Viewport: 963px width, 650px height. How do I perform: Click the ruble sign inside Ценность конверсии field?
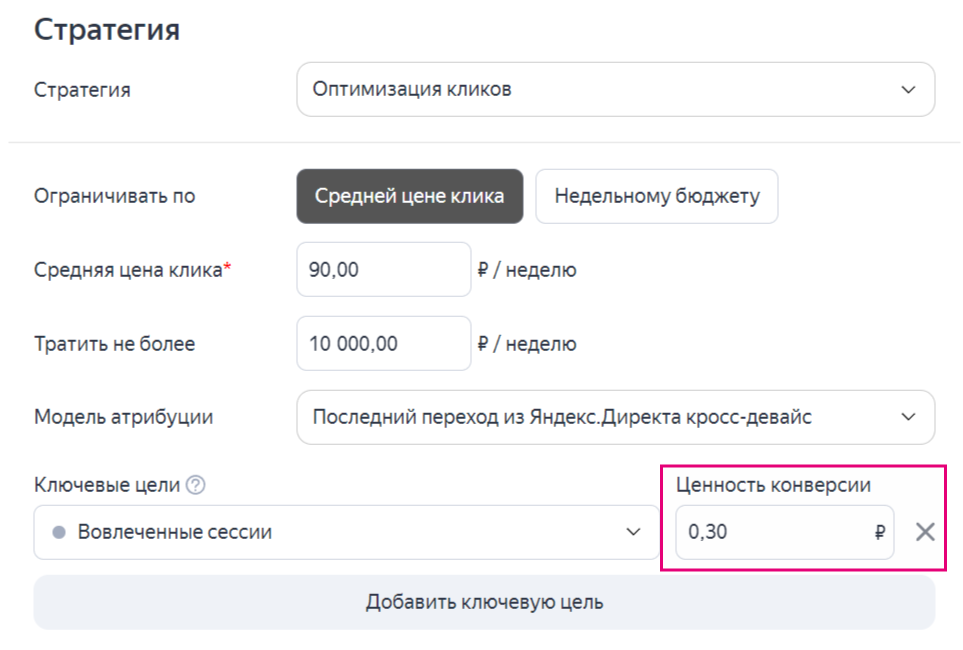point(879,532)
